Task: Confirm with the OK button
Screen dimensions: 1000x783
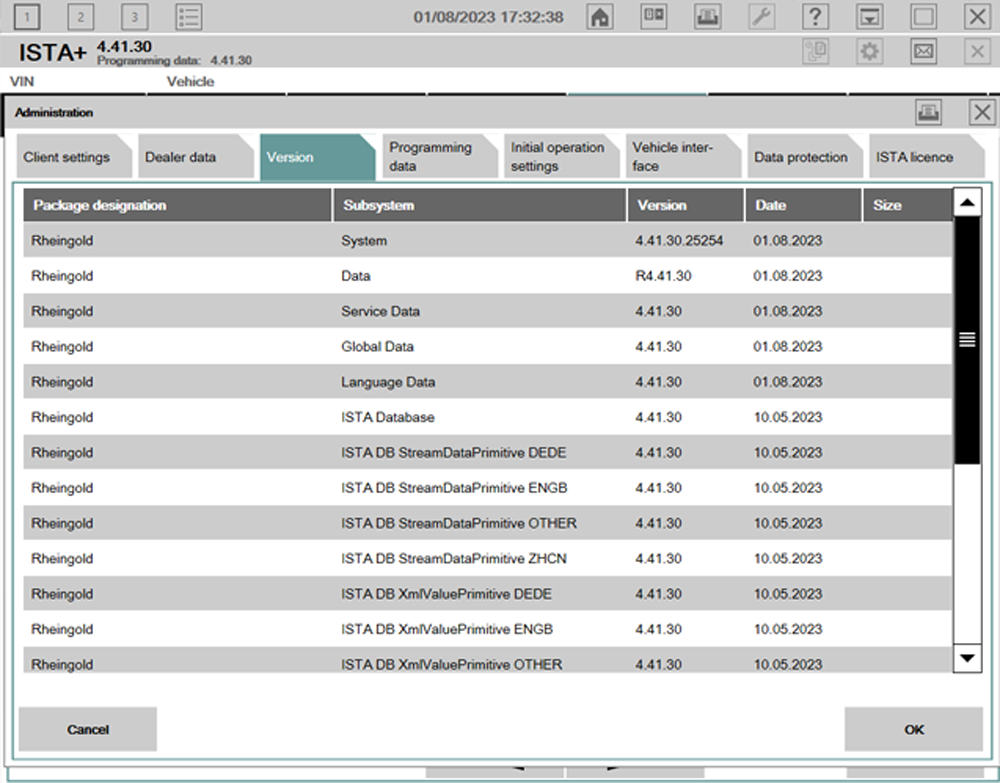Action: pyautogui.click(x=913, y=729)
